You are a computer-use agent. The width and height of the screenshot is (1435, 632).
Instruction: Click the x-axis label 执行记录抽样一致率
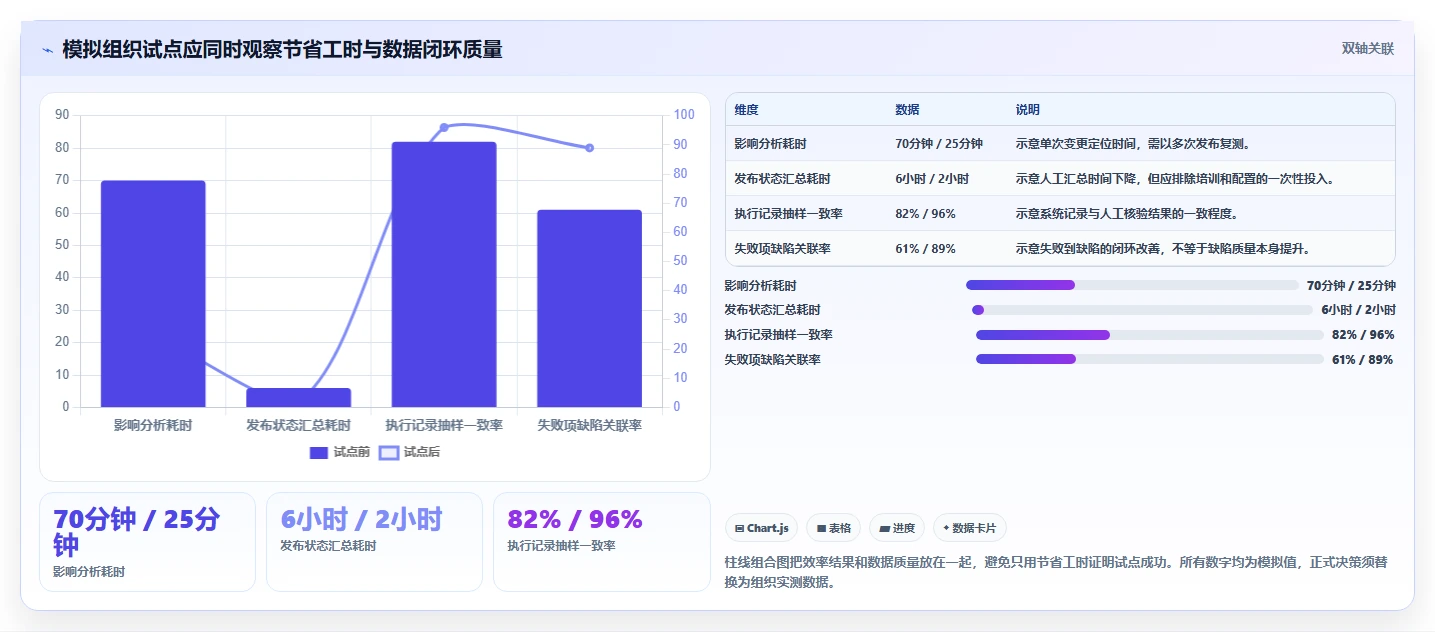pos(444,425)
